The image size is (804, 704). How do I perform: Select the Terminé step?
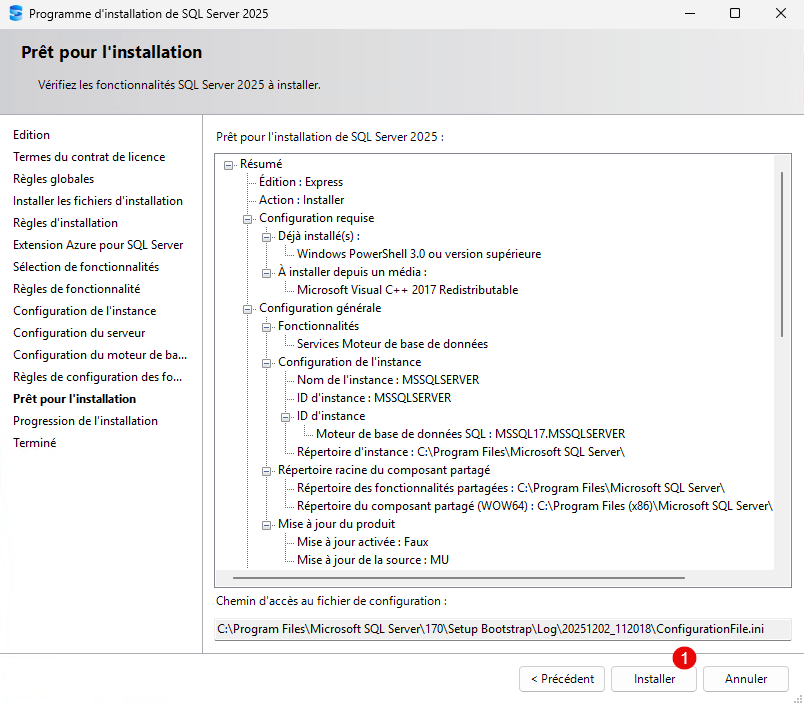[x=34, y=444]
